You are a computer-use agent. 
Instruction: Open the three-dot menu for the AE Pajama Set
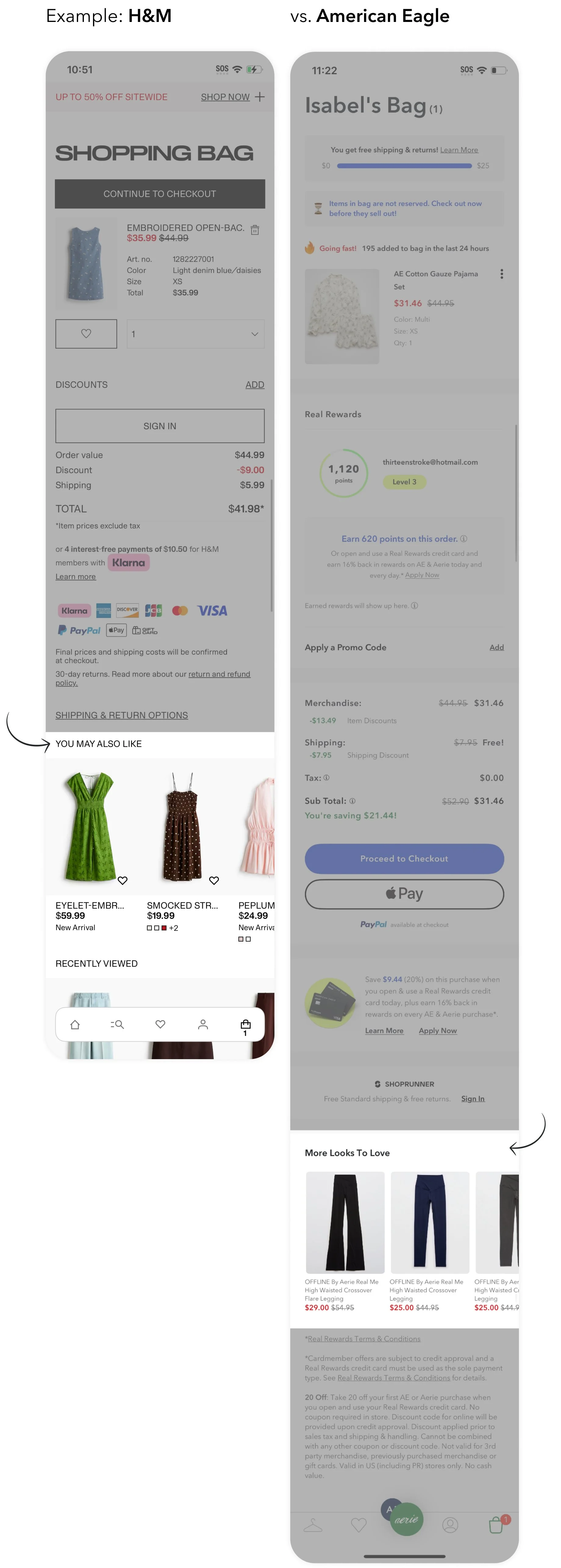[x=501, y=274]
